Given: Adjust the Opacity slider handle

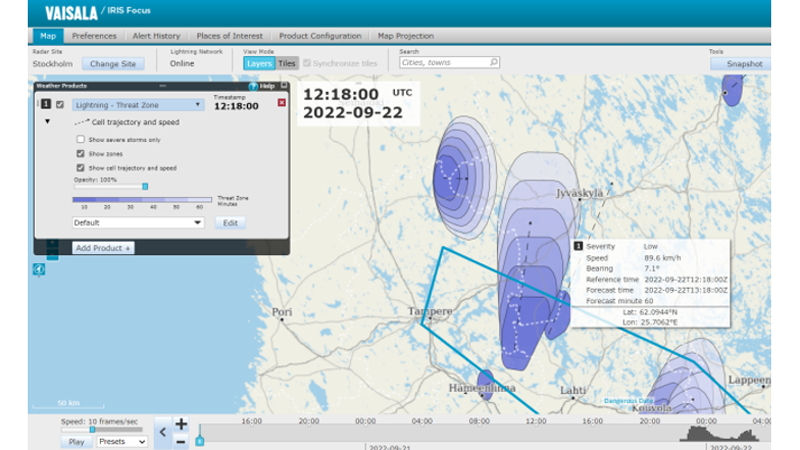Looking at the screenshot, I should (x=145, y=186).
